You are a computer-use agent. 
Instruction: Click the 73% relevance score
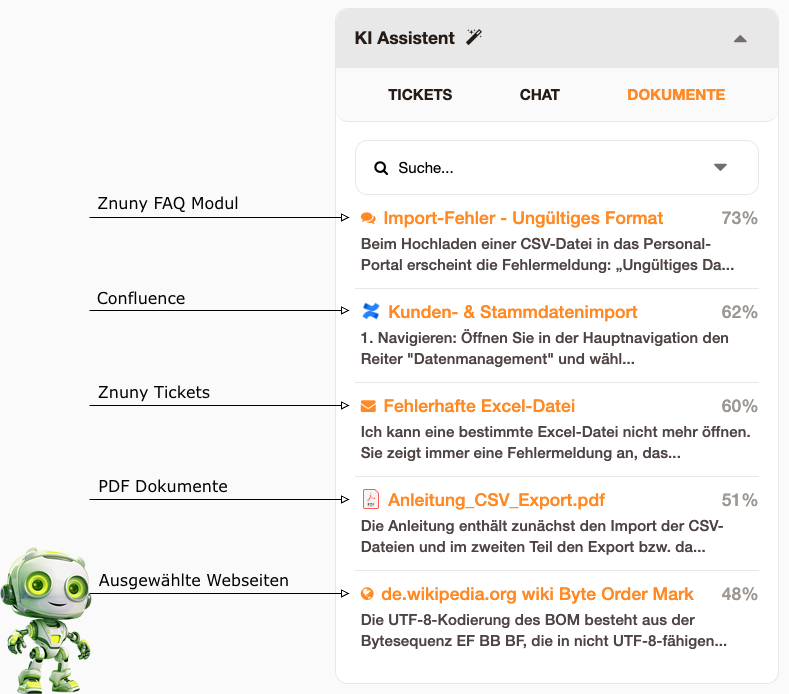pyautogui.click(x=739, y=218)
